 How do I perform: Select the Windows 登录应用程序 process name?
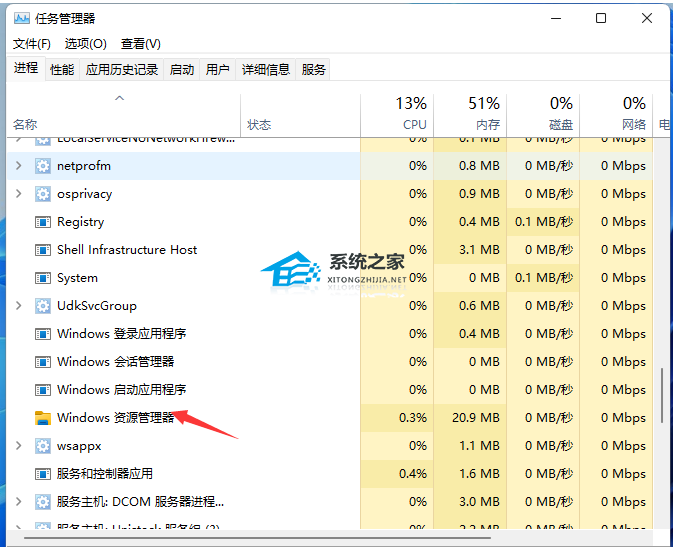click(121, 334)
